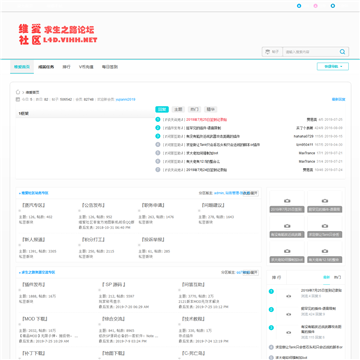Screen dimensions: 360x360
Task: Click the admin moderator link
Action: click(x=219, y=193)
